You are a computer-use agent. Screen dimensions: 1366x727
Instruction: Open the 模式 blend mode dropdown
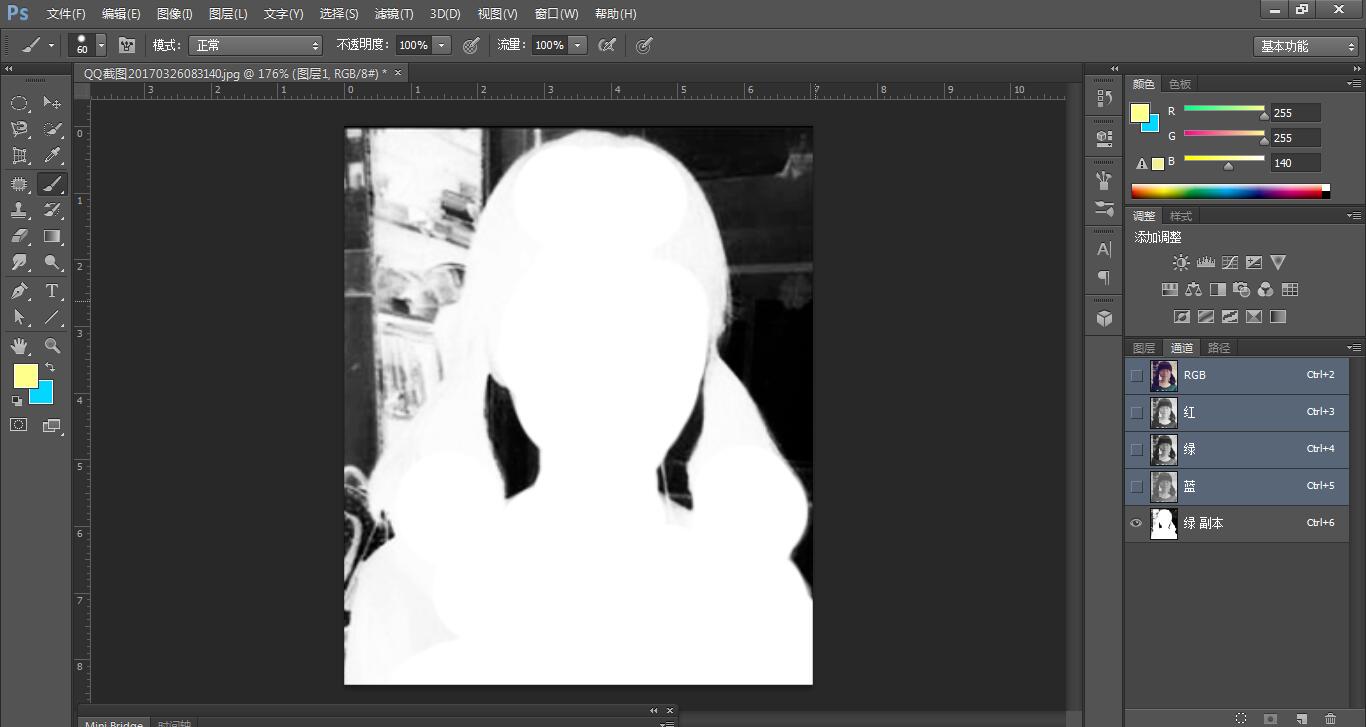point(257,46)
